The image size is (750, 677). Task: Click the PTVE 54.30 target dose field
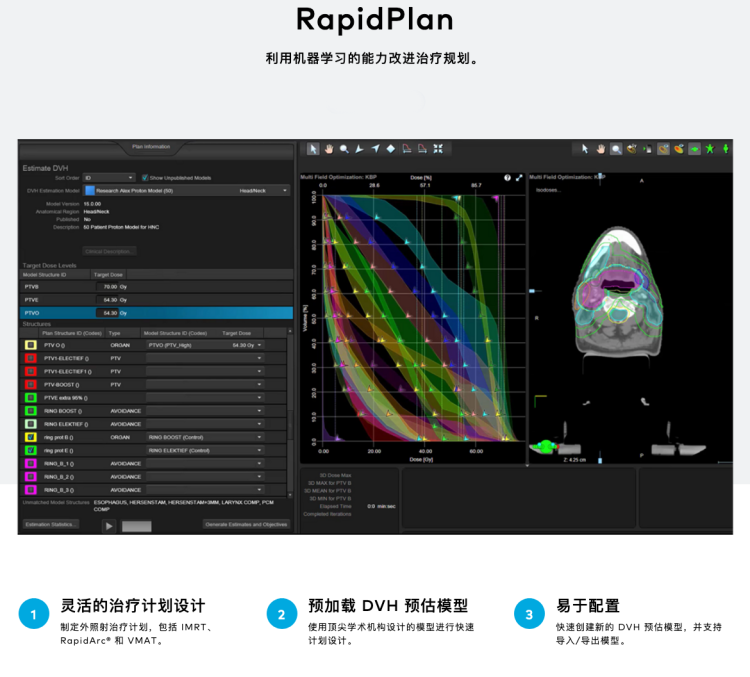point(108,300)
